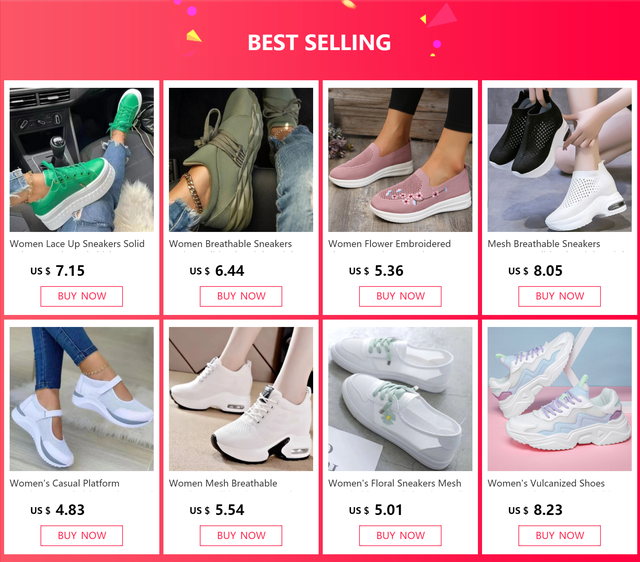Open the pink flower embroidered shoes image
Image resolution: width=640 pixels, height=562 pixels.
coord(400,160)
